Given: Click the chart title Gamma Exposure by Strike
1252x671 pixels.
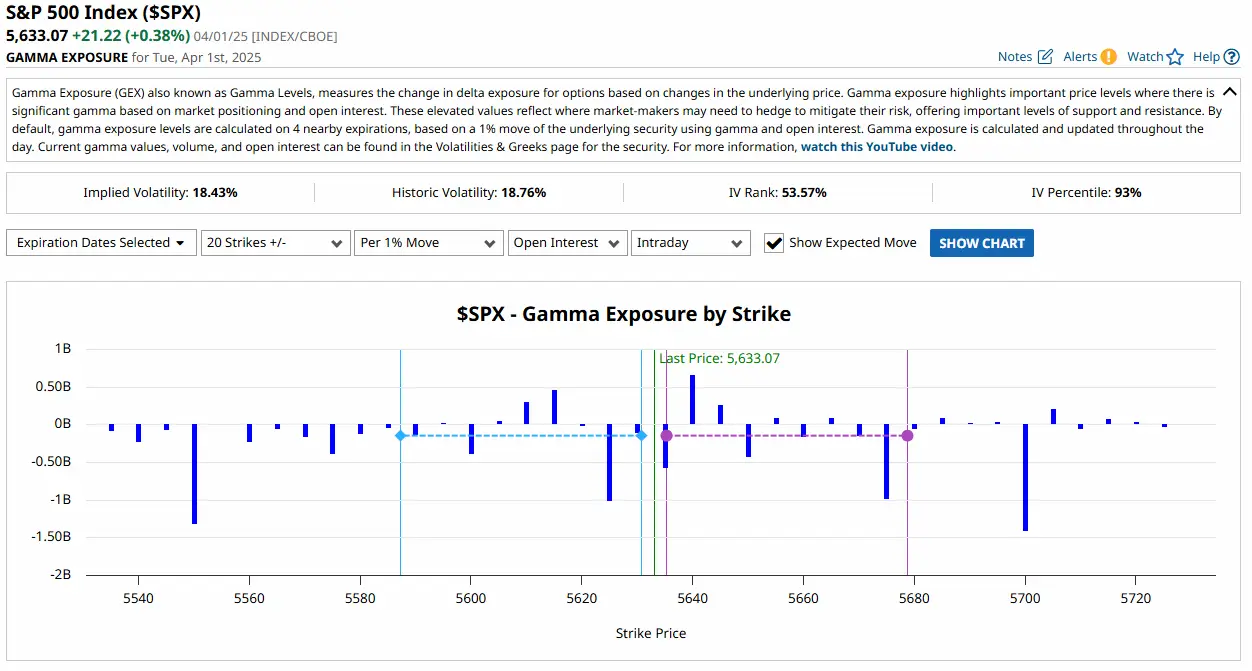Looking at the screenshot, I should pyautogui.click(x=624, y=314).
